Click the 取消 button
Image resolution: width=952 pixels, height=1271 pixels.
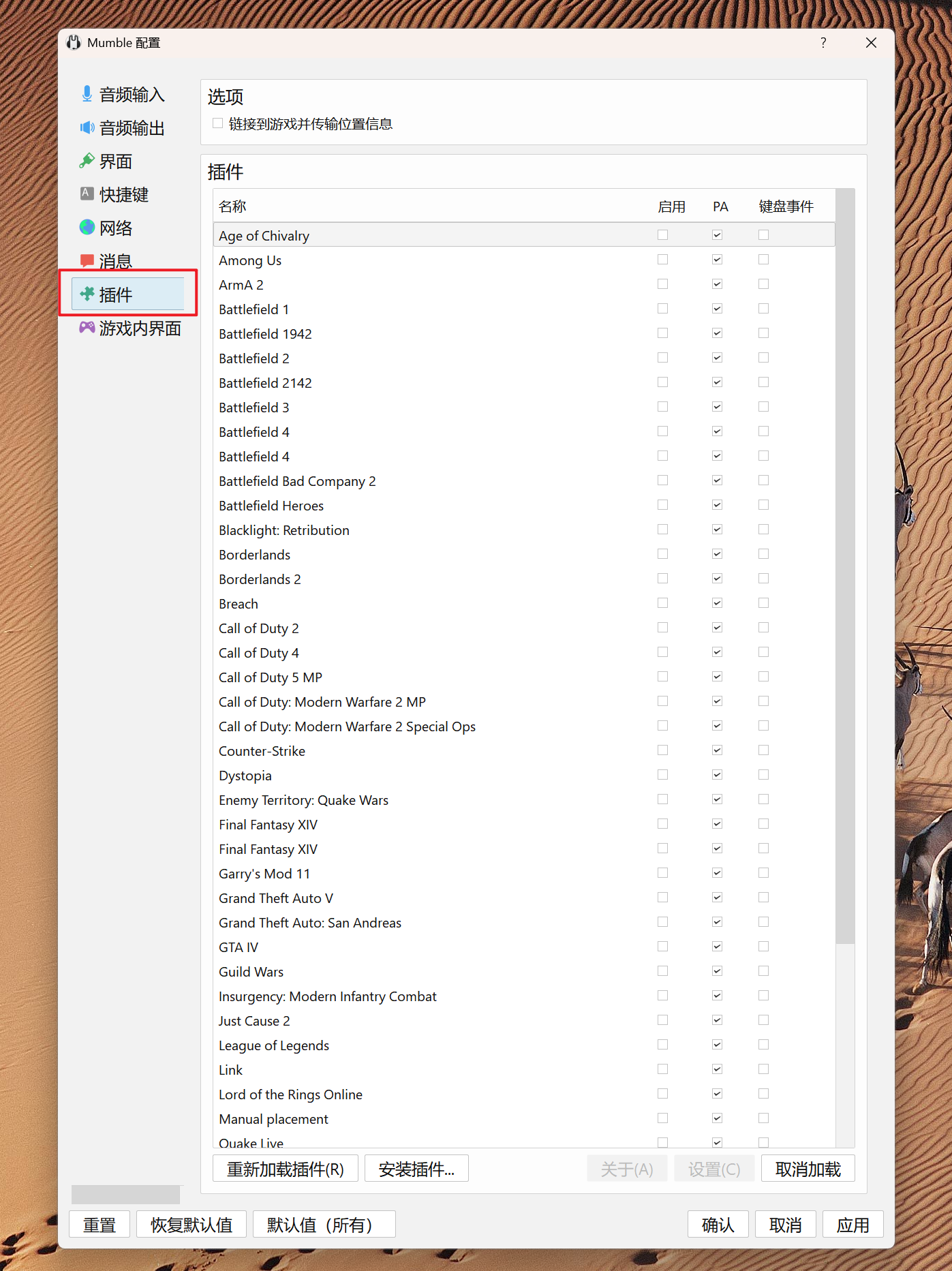pyautogui.click(x=785, y=1225)
